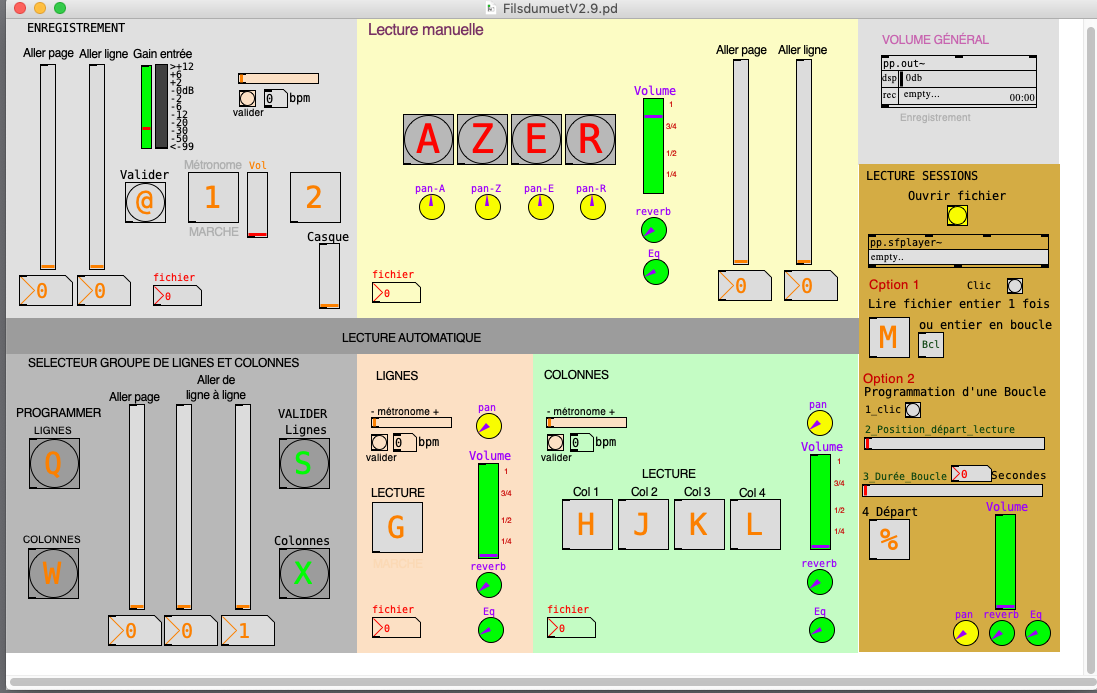Toggle the 1_clic checkbox under Option 2
Viewport: 1097px width, 693px height.
(912, 410)
